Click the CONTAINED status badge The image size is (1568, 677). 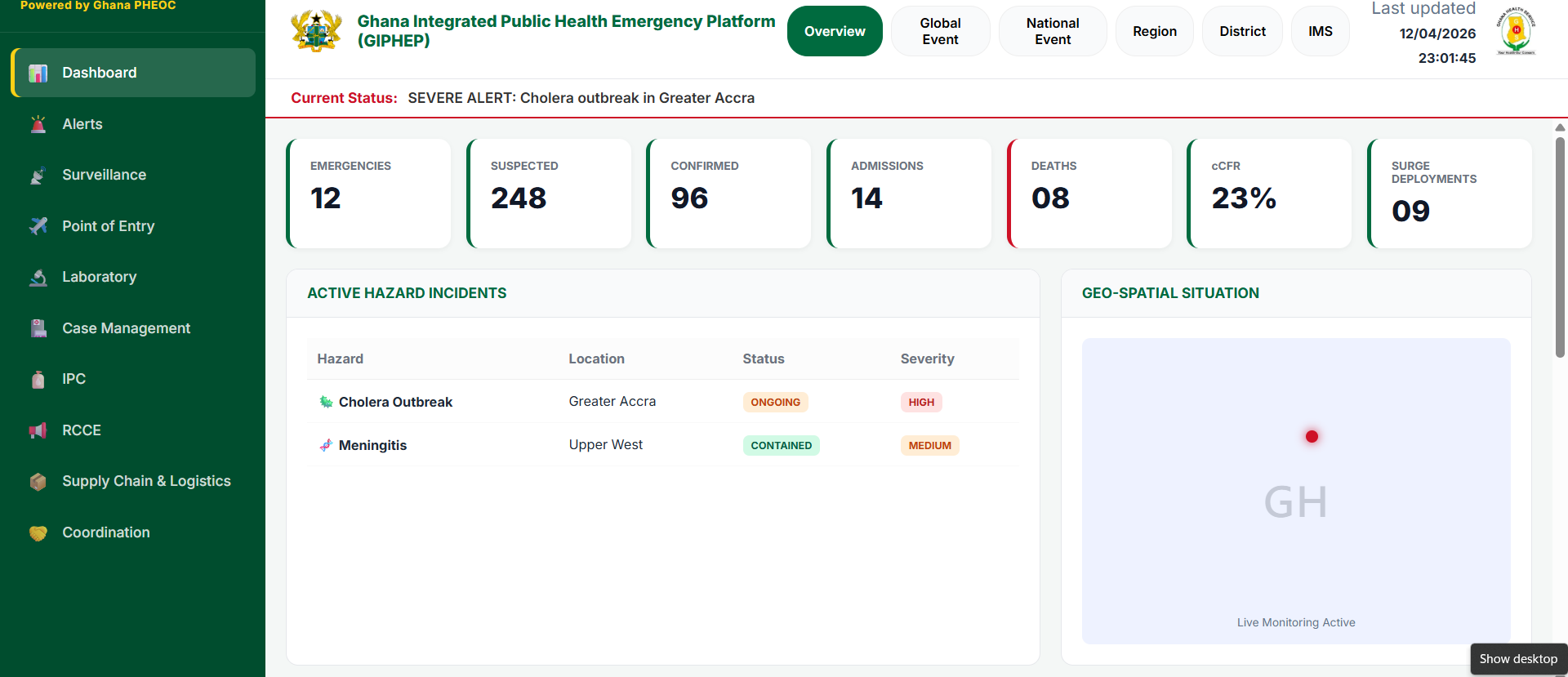(782, 445)
